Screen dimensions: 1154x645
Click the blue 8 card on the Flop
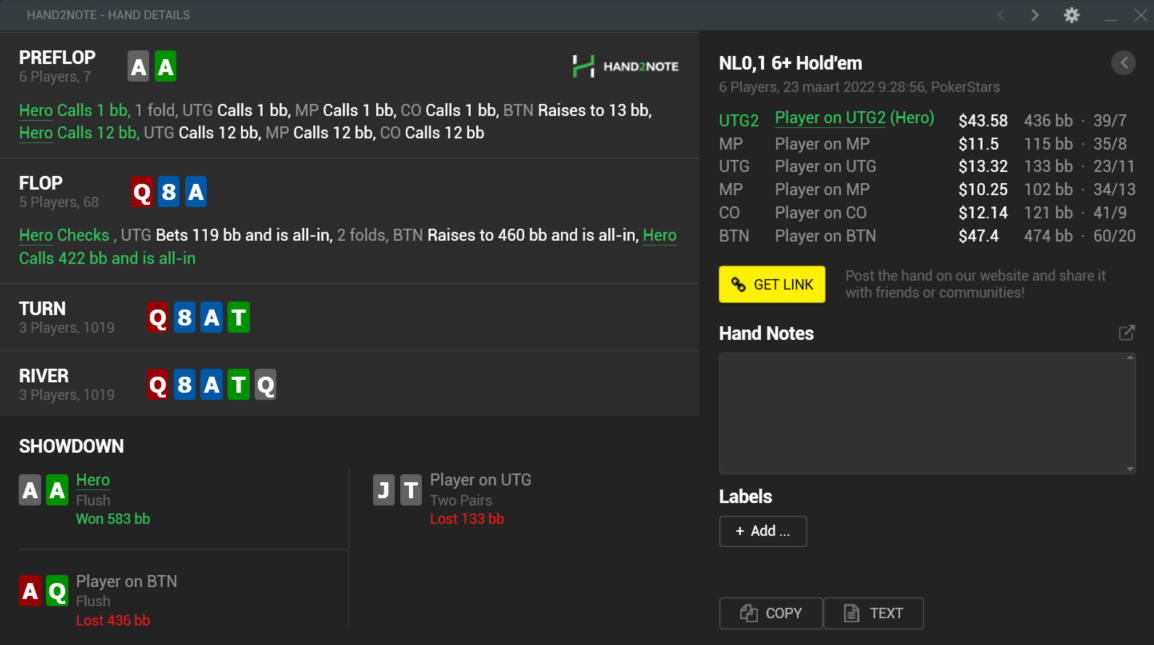(x=169, y=192)
